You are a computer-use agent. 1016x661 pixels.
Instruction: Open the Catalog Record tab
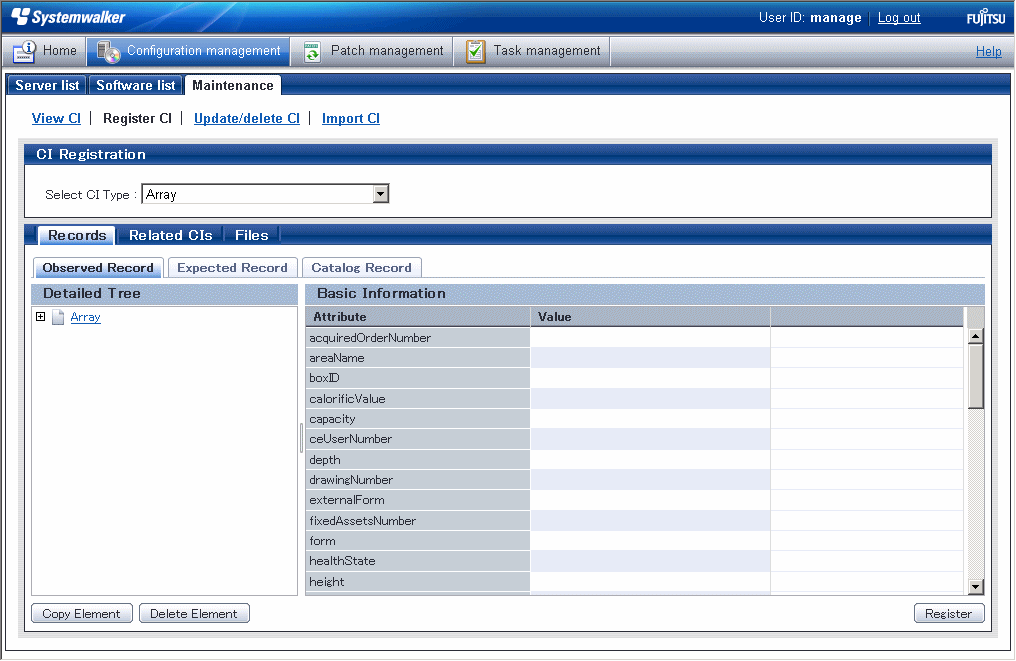(362, 268)
